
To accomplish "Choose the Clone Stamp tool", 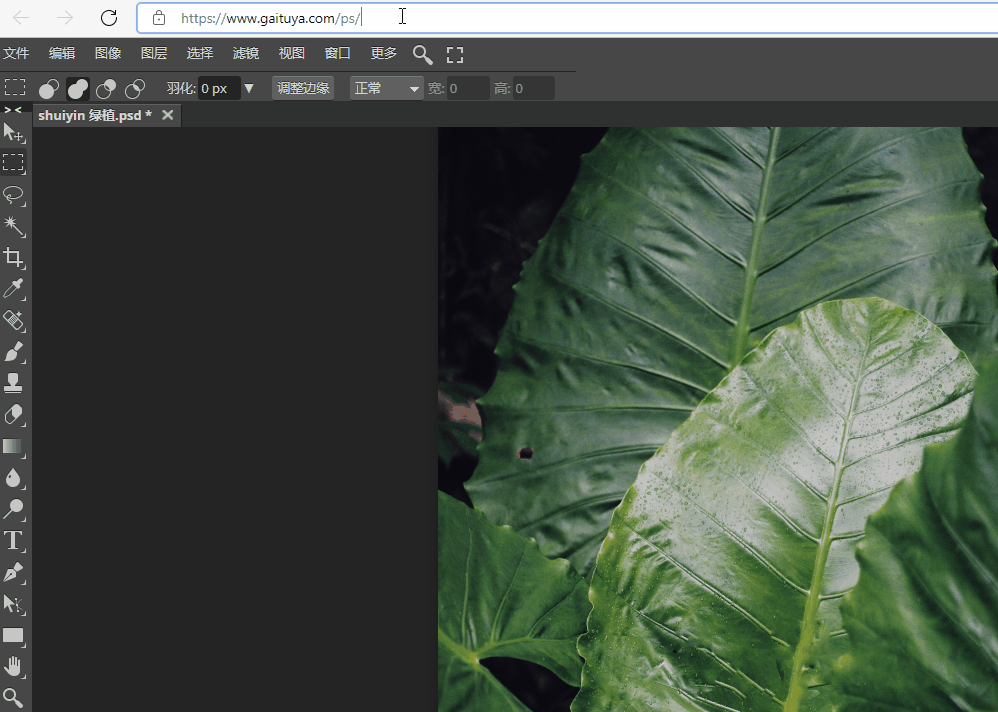I will pyautogui.click(x=14, y=383).
